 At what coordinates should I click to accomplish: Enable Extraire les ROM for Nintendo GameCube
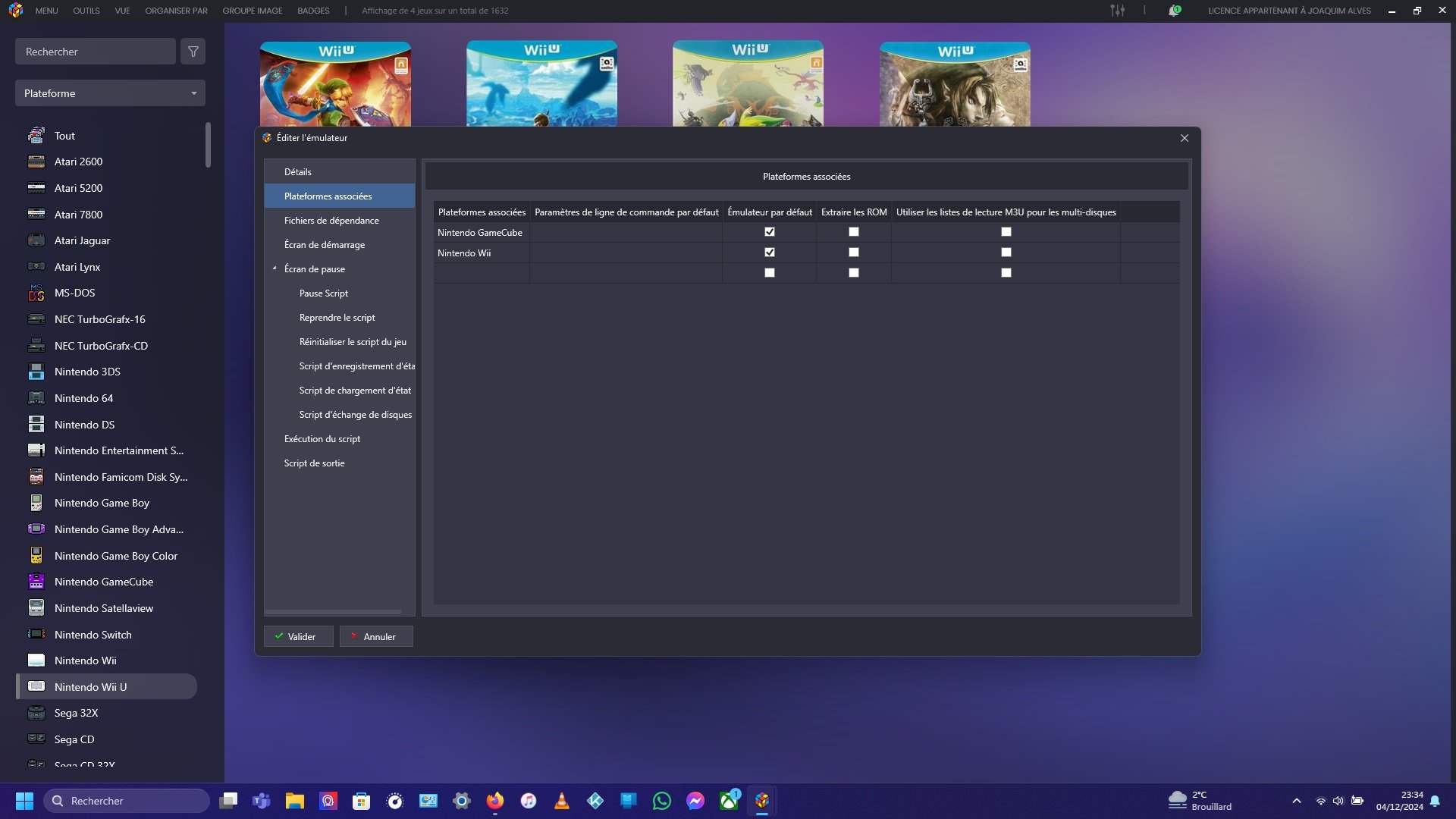coord(854,232)
